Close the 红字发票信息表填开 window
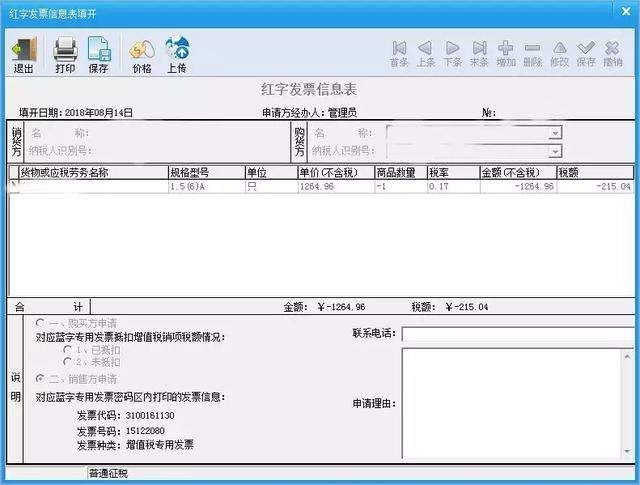The image size is (640, 485). pos(626,11)
